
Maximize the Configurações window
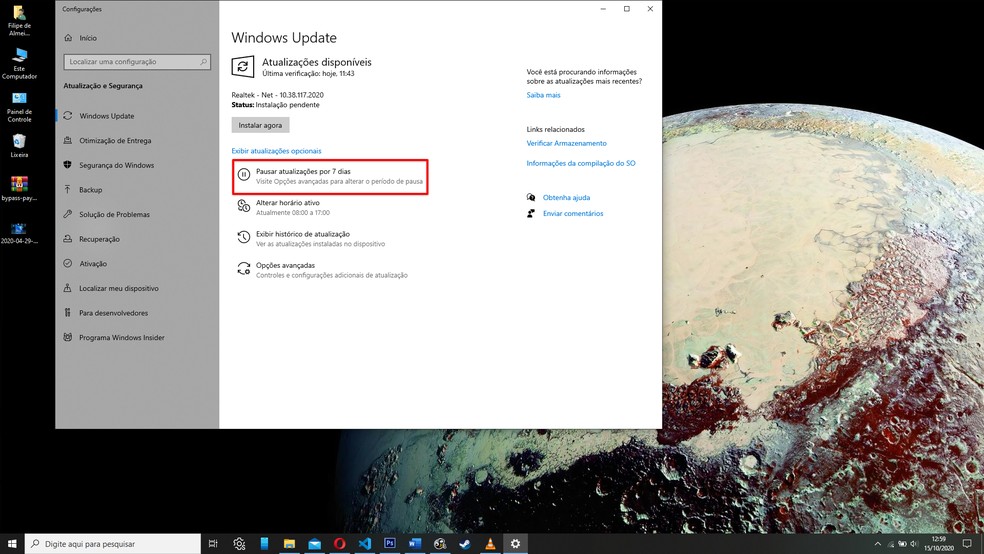tap(626, 9)
